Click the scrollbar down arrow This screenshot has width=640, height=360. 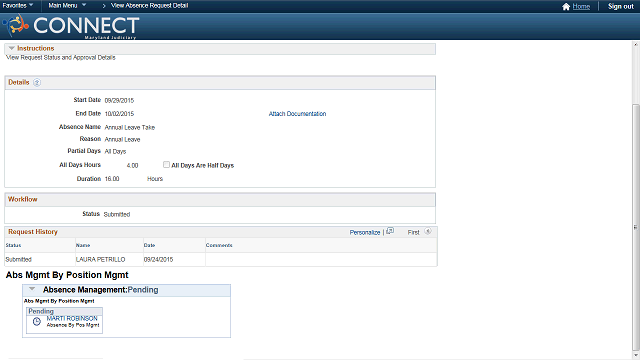[x=636, y=355]
